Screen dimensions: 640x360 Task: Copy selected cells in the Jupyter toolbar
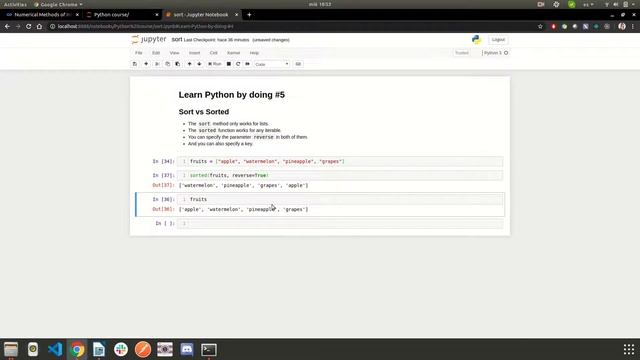coord(167,64)
